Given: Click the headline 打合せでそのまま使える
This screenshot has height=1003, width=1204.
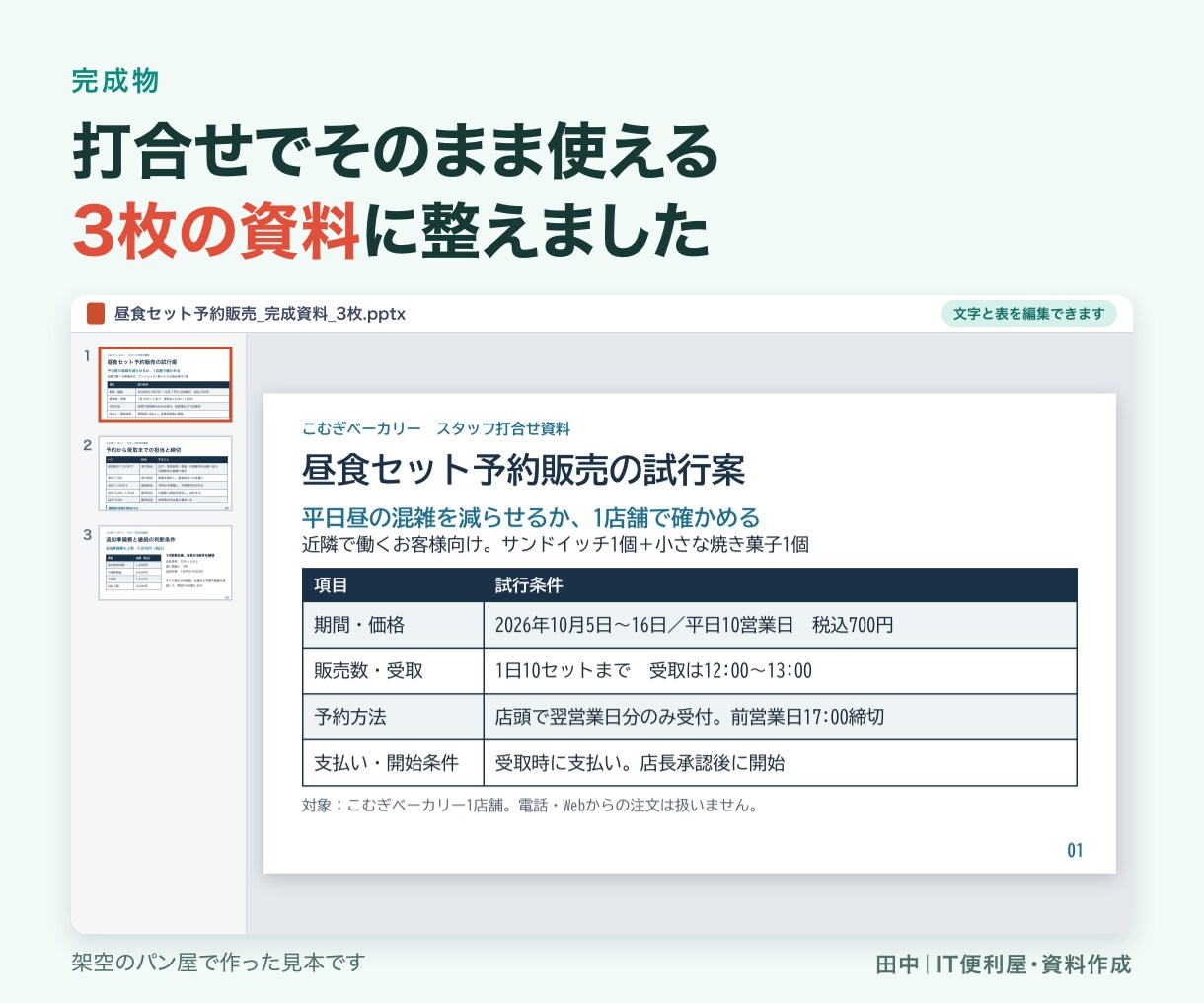Looking at the screenshot, I should click(396, 151).
